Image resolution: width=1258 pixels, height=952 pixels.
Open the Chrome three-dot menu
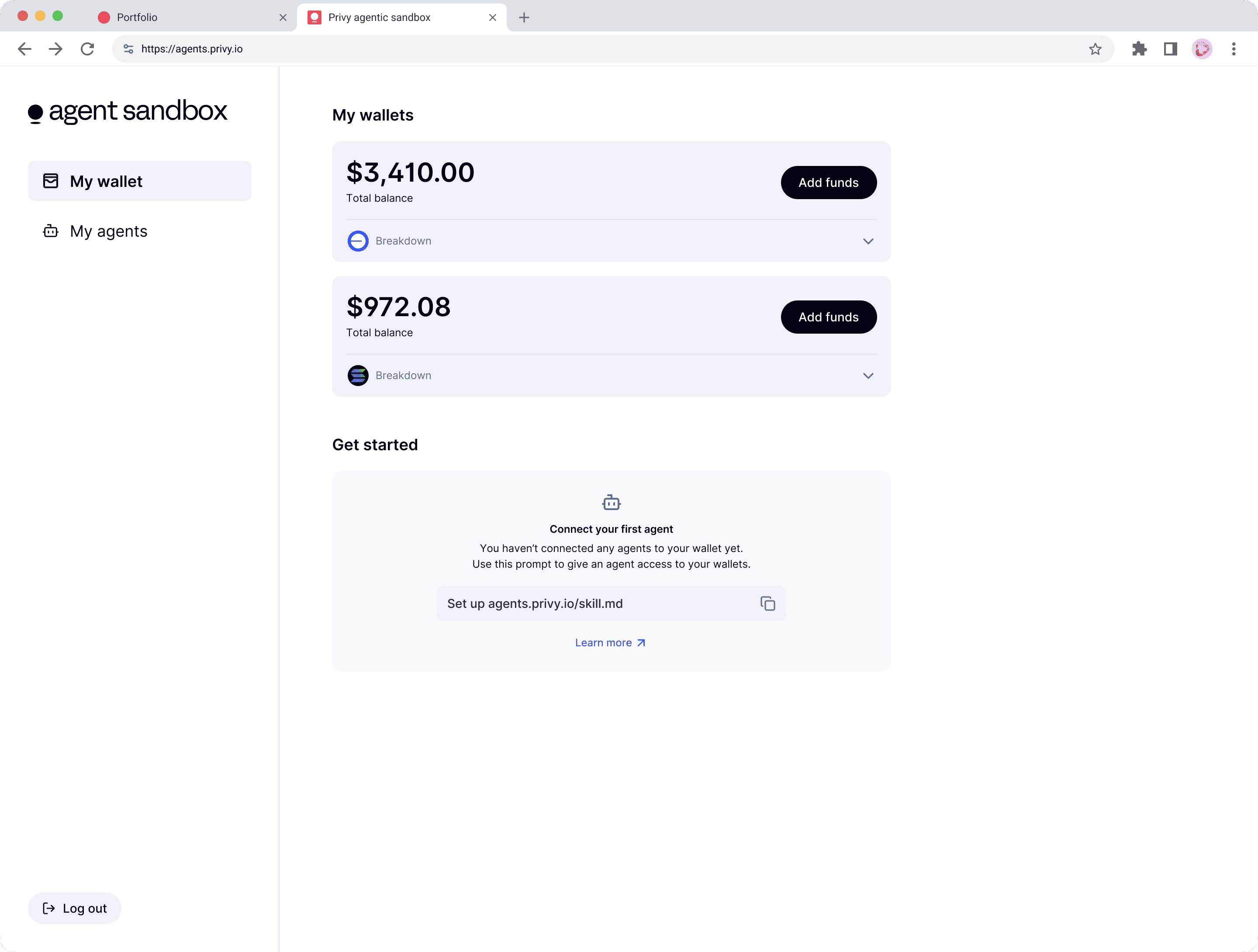click(1234, 49)
